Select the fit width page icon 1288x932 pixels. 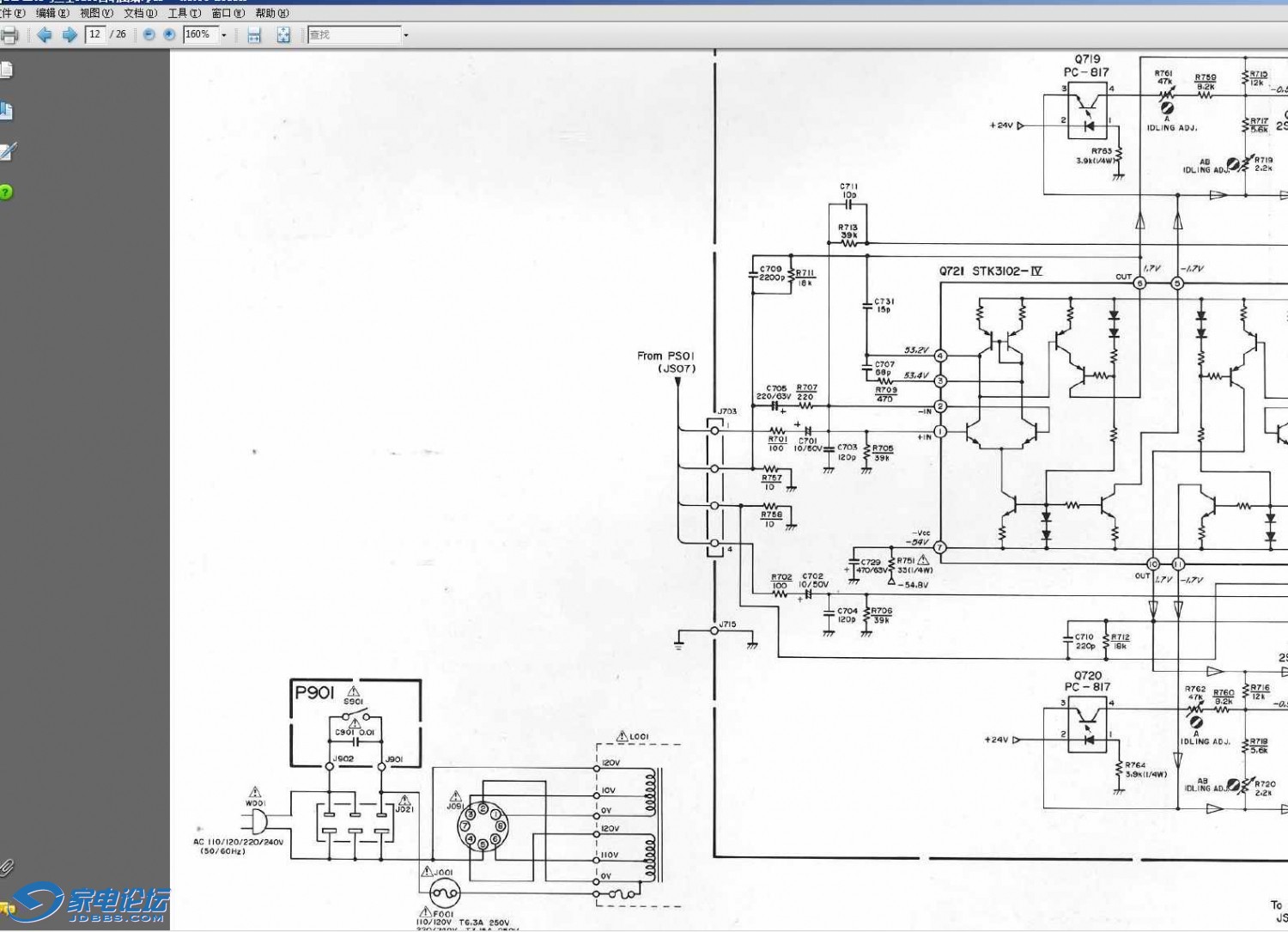click(254, 35)
